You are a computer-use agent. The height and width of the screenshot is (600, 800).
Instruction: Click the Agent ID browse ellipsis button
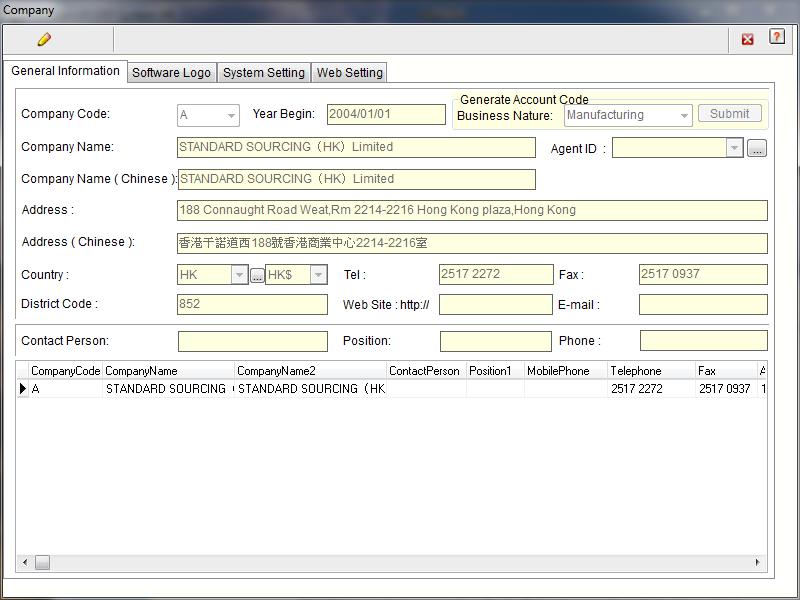pos(757,148)
